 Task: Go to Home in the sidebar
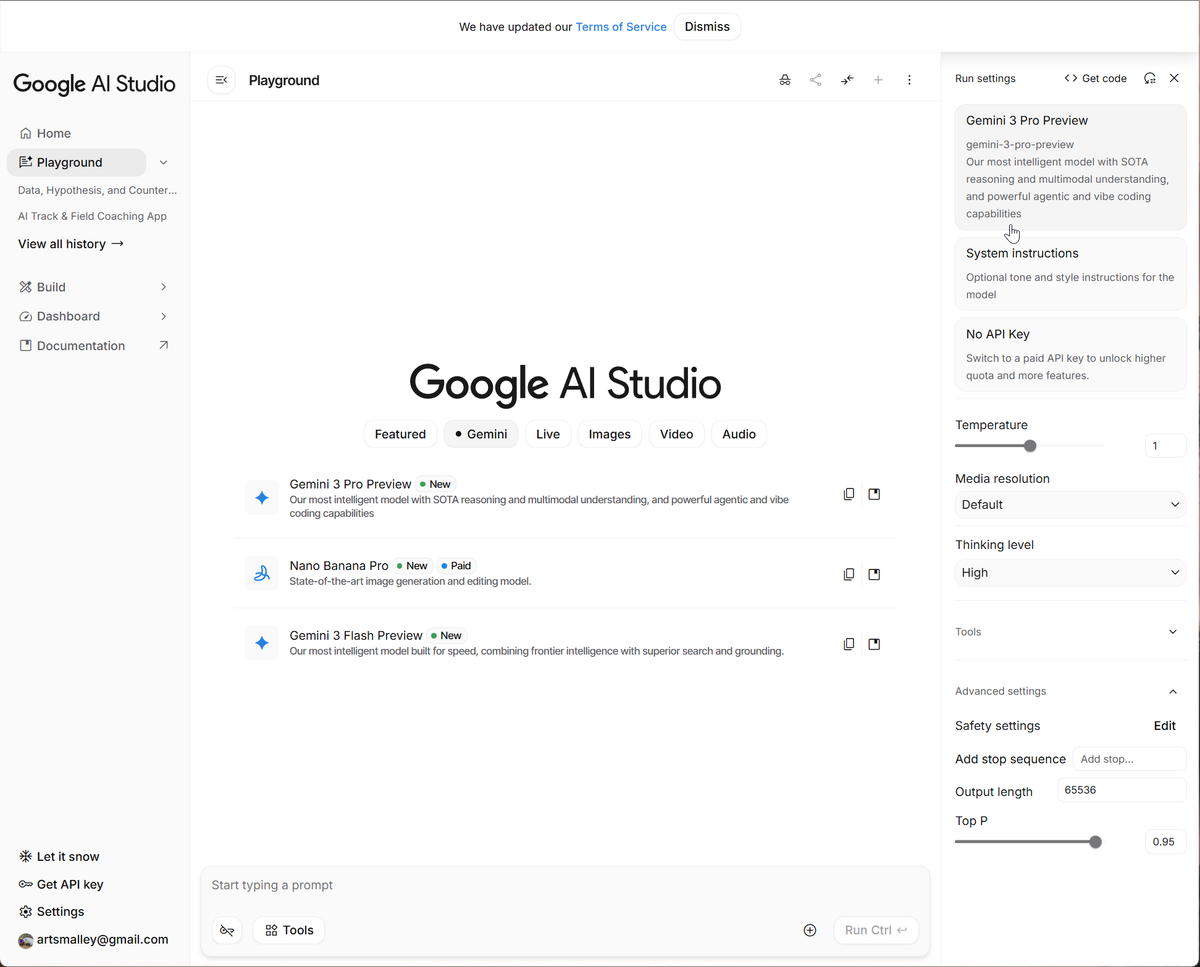(x=45, y=133)
